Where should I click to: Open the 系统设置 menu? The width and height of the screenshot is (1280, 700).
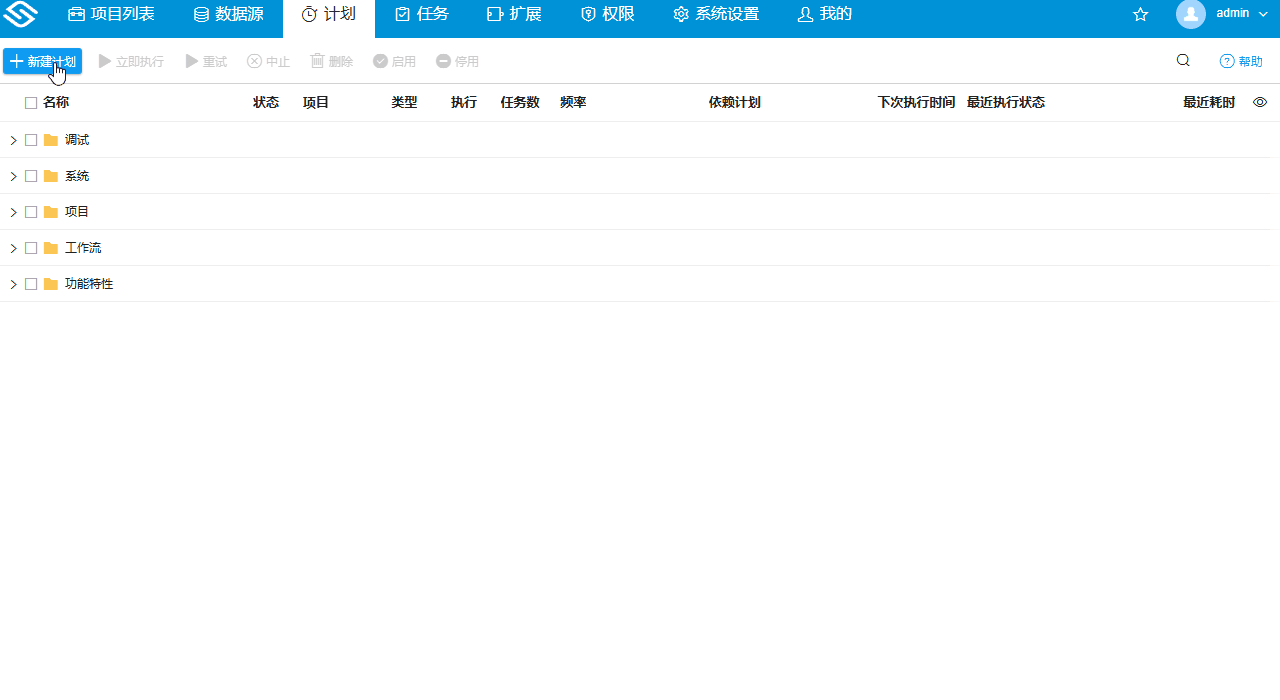click(x=716, y=14)
